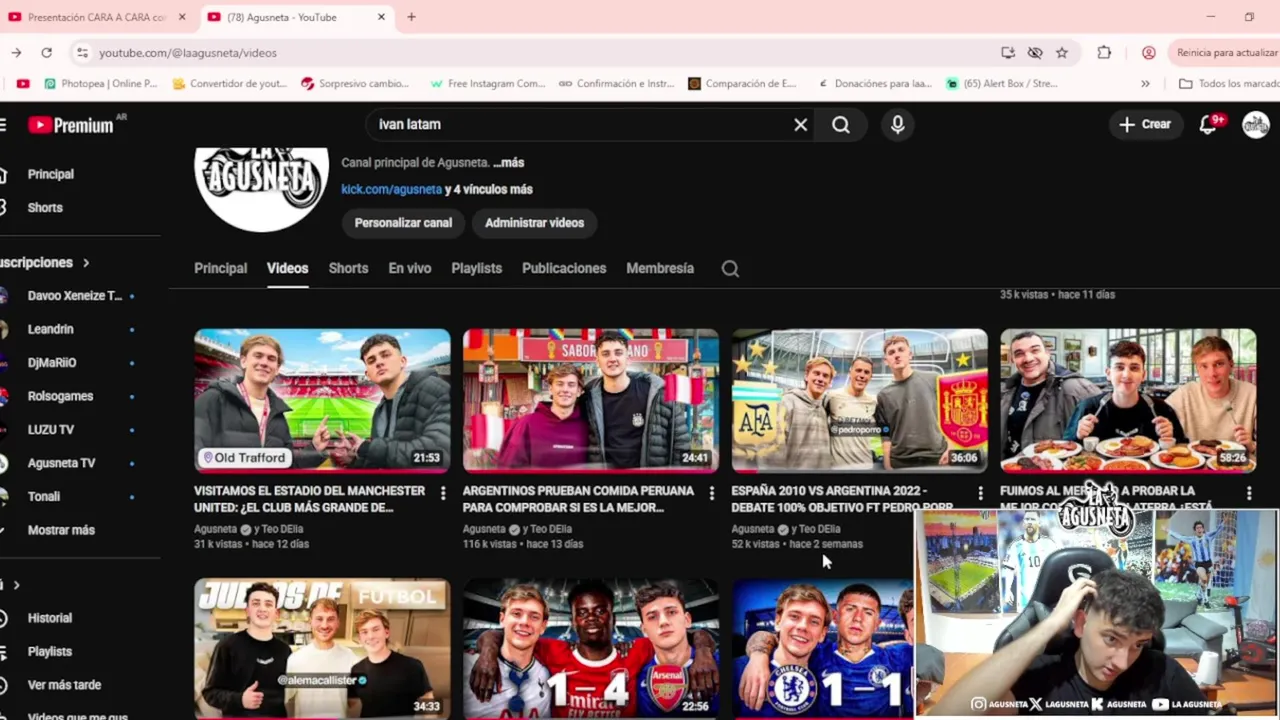Image resolution: width=1280 pixels, height=720 pixels.
Task: Click the browser address bar
Action: point(540,53)
